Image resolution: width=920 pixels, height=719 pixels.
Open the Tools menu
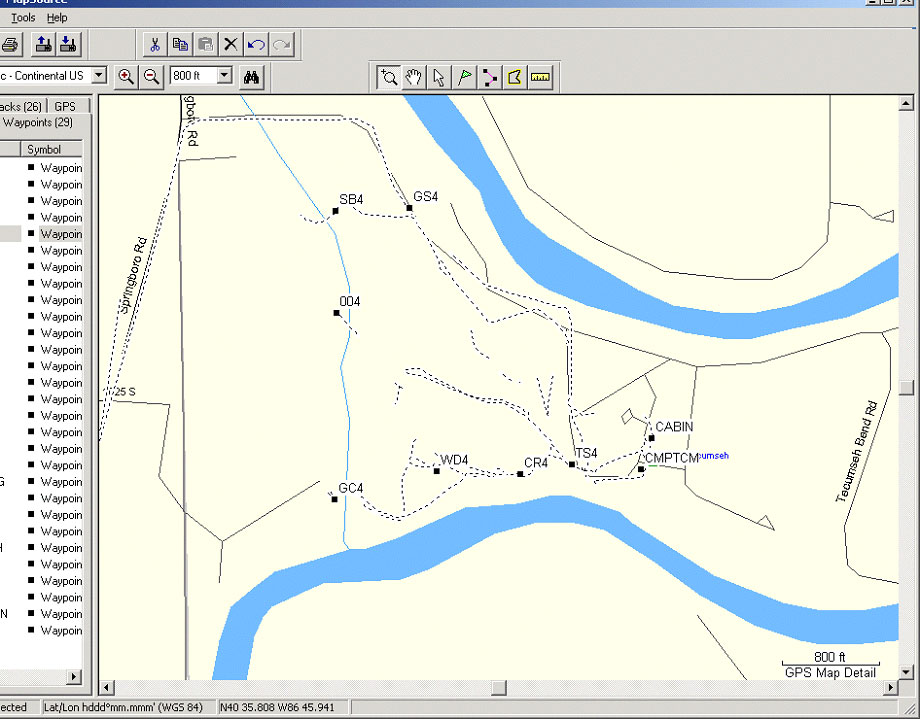coord(23,18)
